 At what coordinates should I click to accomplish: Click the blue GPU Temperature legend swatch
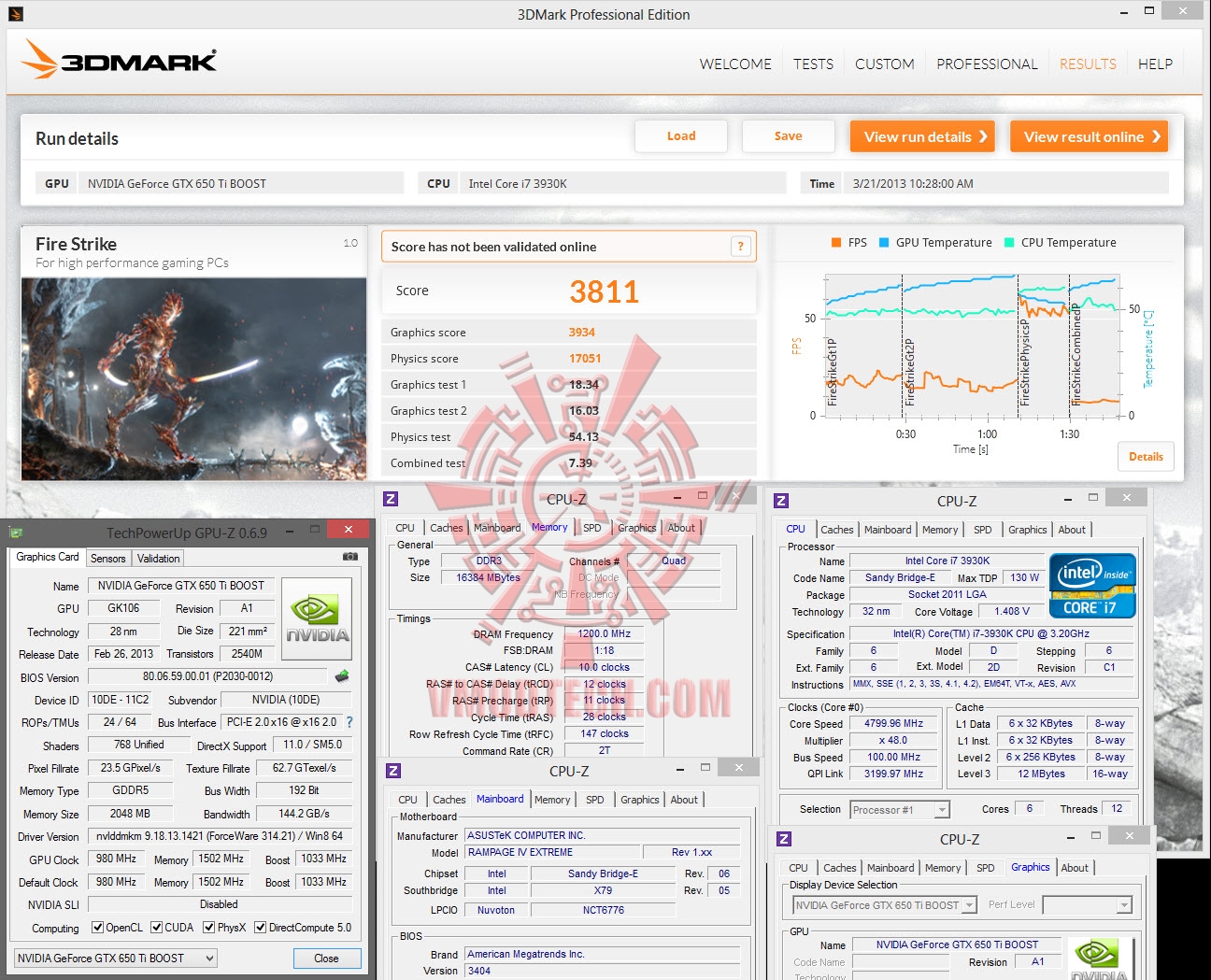(884, 243)
